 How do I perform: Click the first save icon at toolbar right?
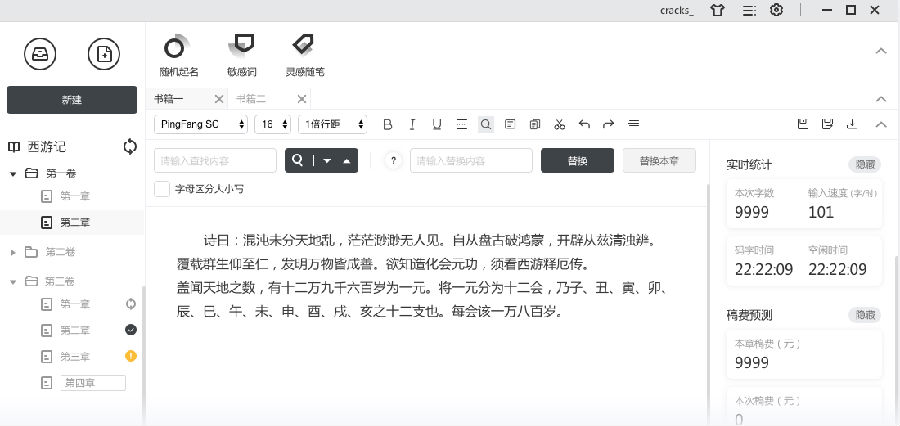803,123
